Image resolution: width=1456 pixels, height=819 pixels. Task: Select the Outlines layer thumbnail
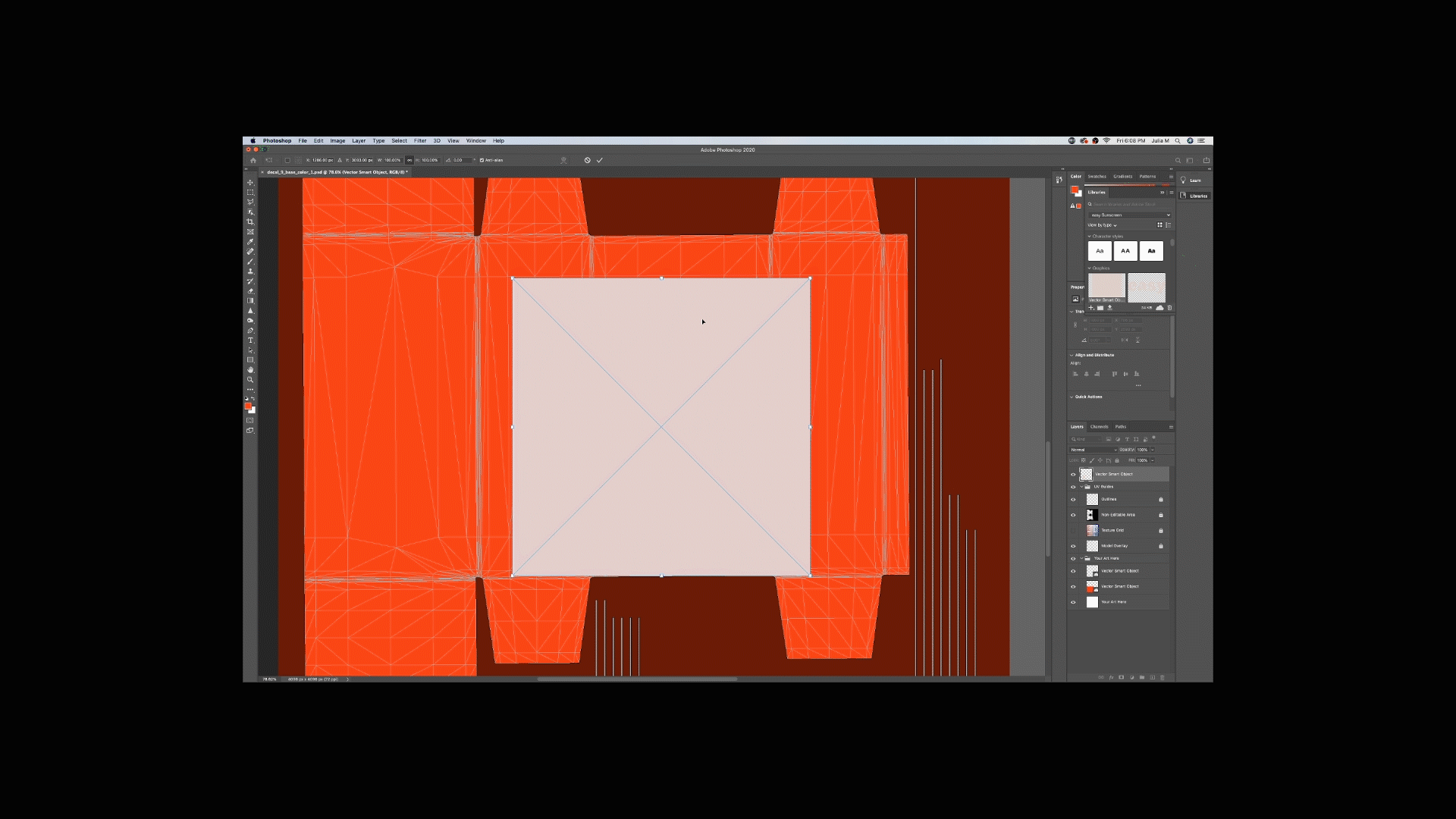[1092, 500]
